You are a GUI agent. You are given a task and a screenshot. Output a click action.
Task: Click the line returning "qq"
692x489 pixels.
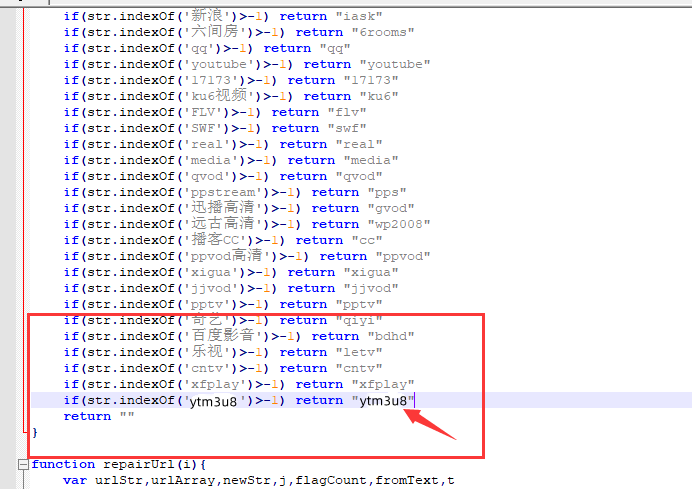207,48
